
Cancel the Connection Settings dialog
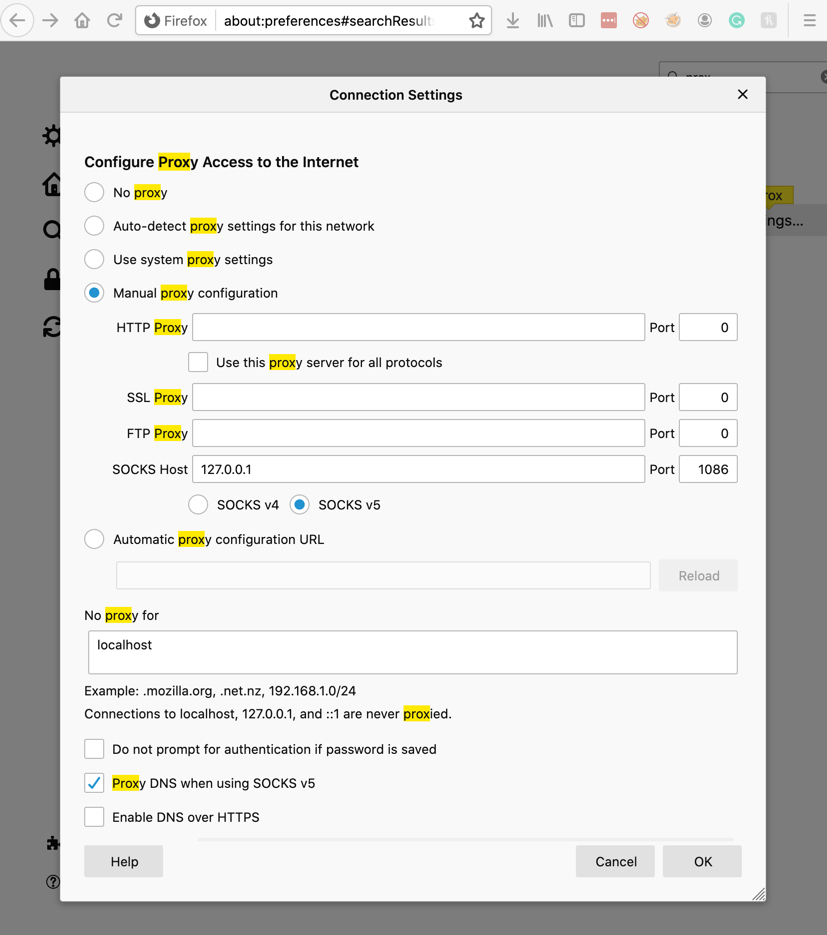tap(615, 861)
